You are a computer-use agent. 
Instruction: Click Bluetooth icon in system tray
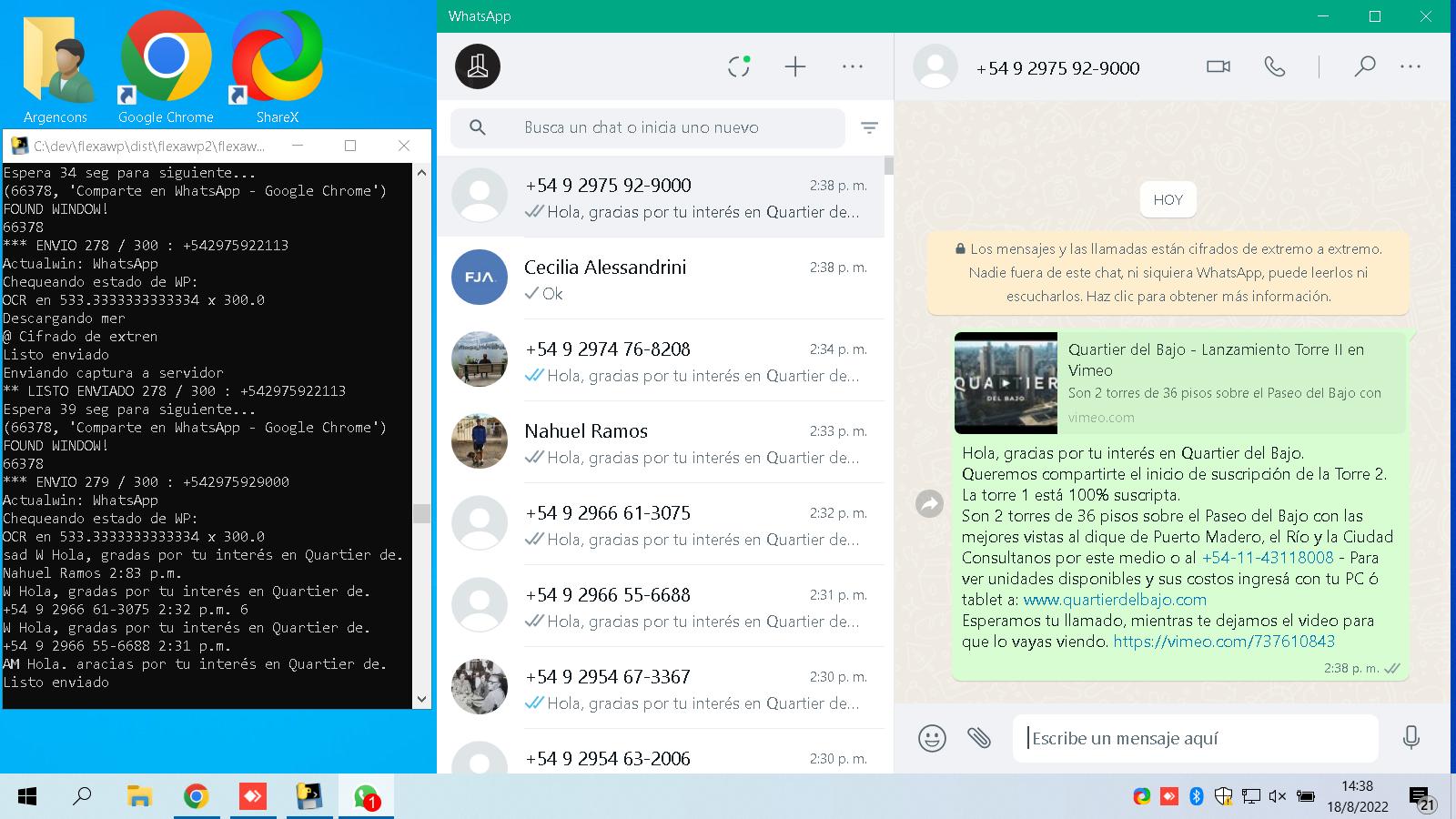click(x=1197, y=796)
